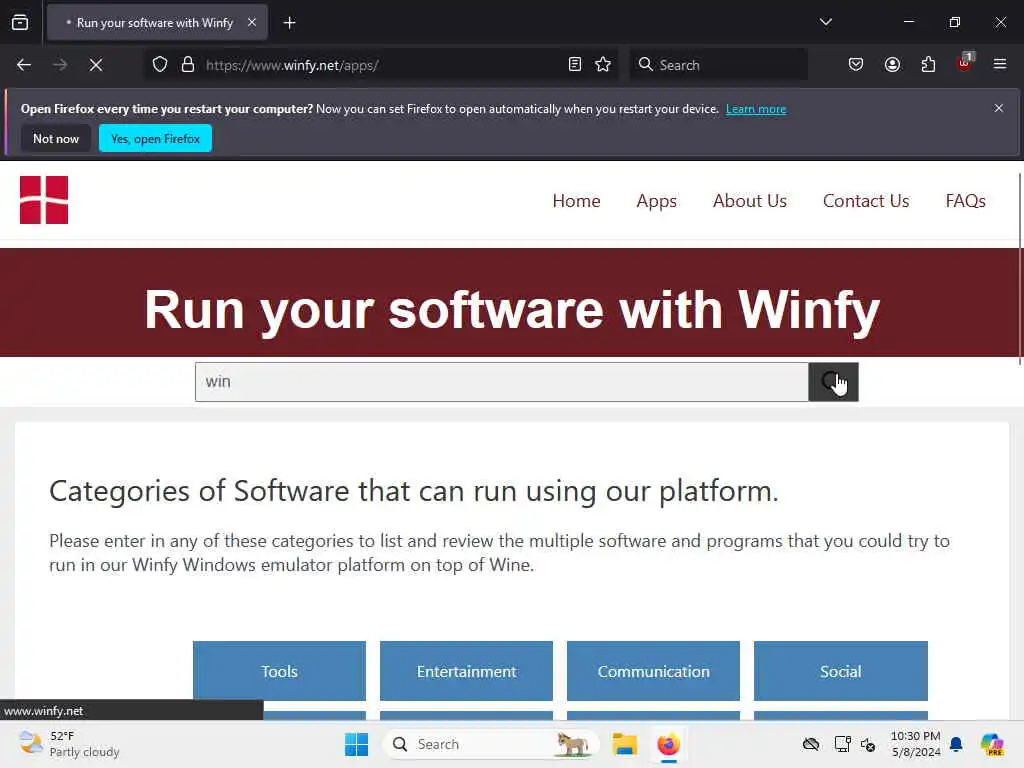Open the About Us page

coord(750,201)
